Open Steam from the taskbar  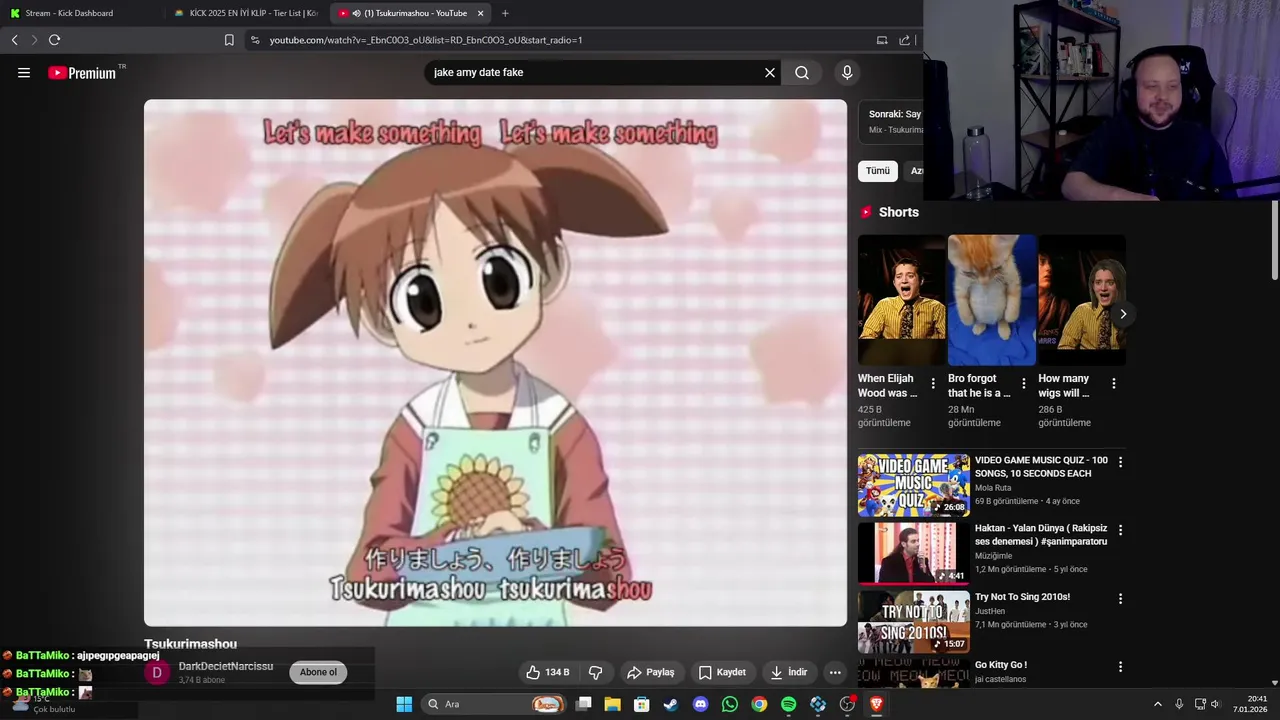[671, 704]
